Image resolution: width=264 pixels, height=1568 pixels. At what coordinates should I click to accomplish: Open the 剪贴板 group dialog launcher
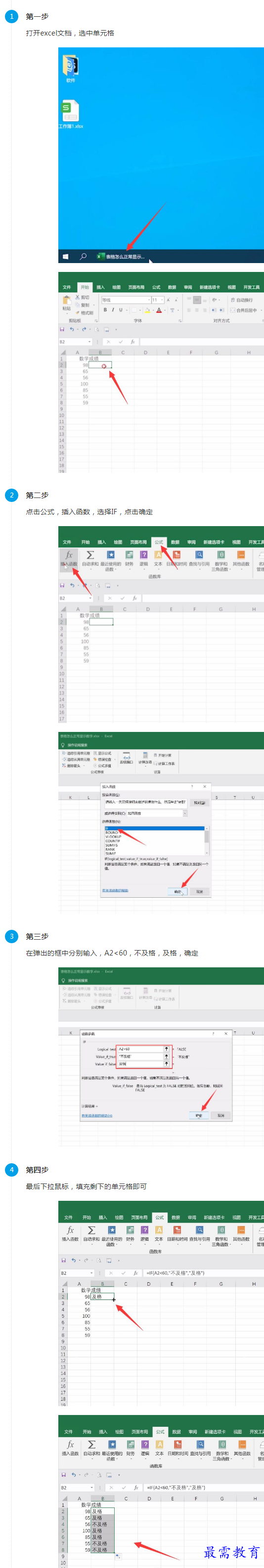pyautogui.click(x=96, y=321)
